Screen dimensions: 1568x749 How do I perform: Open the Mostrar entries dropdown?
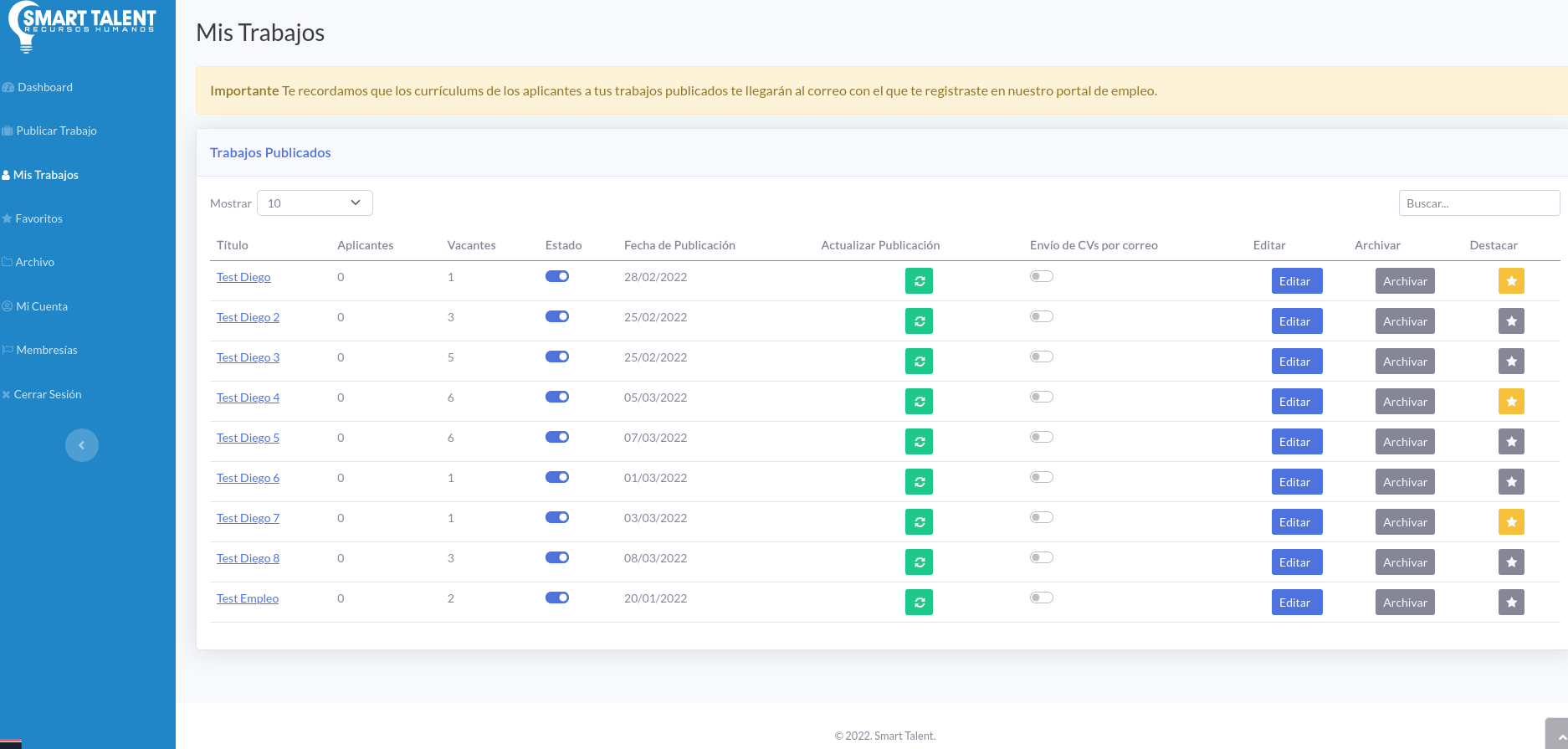315,203
